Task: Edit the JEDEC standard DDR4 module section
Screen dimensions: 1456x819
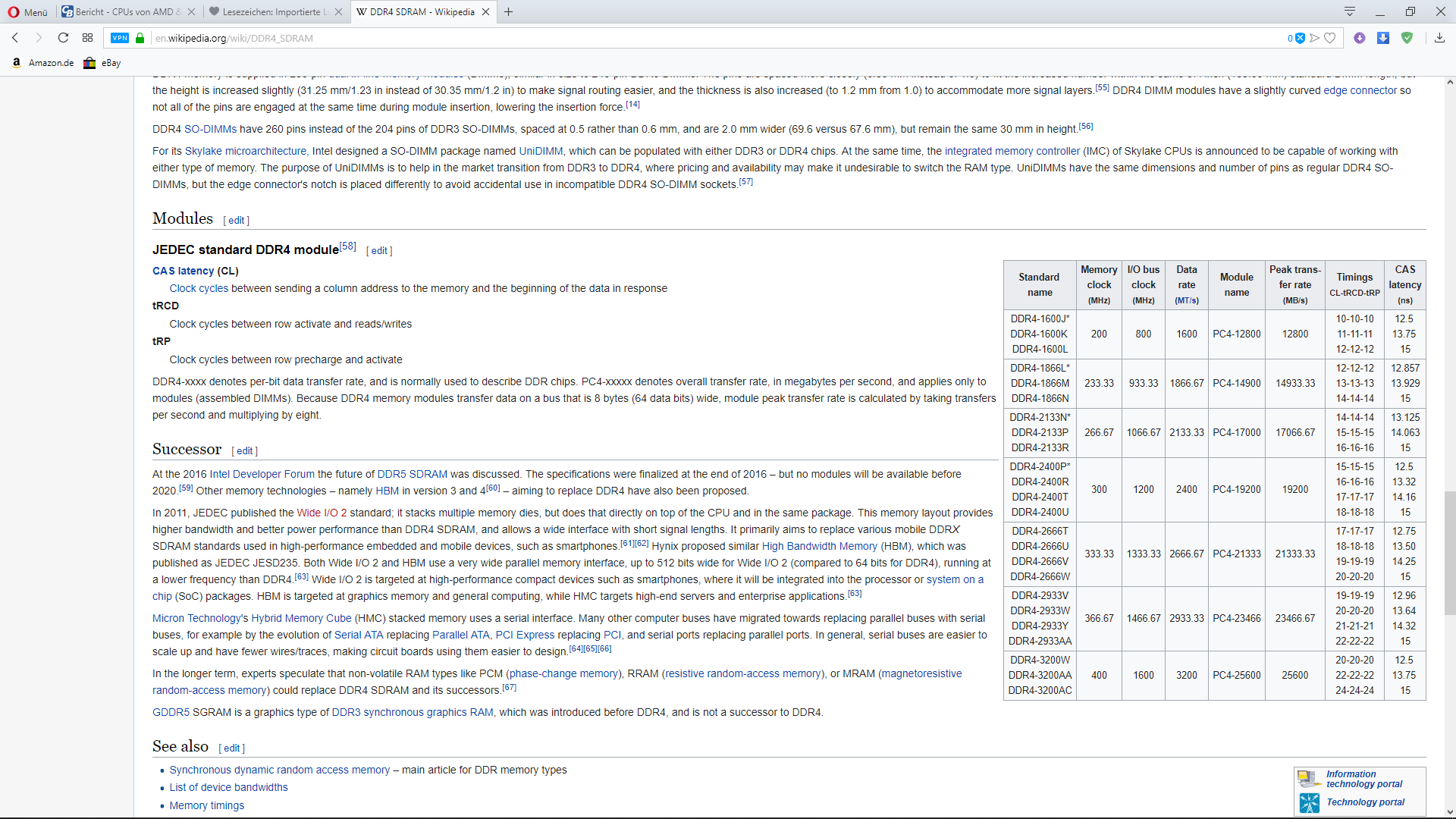Action: 379,251
